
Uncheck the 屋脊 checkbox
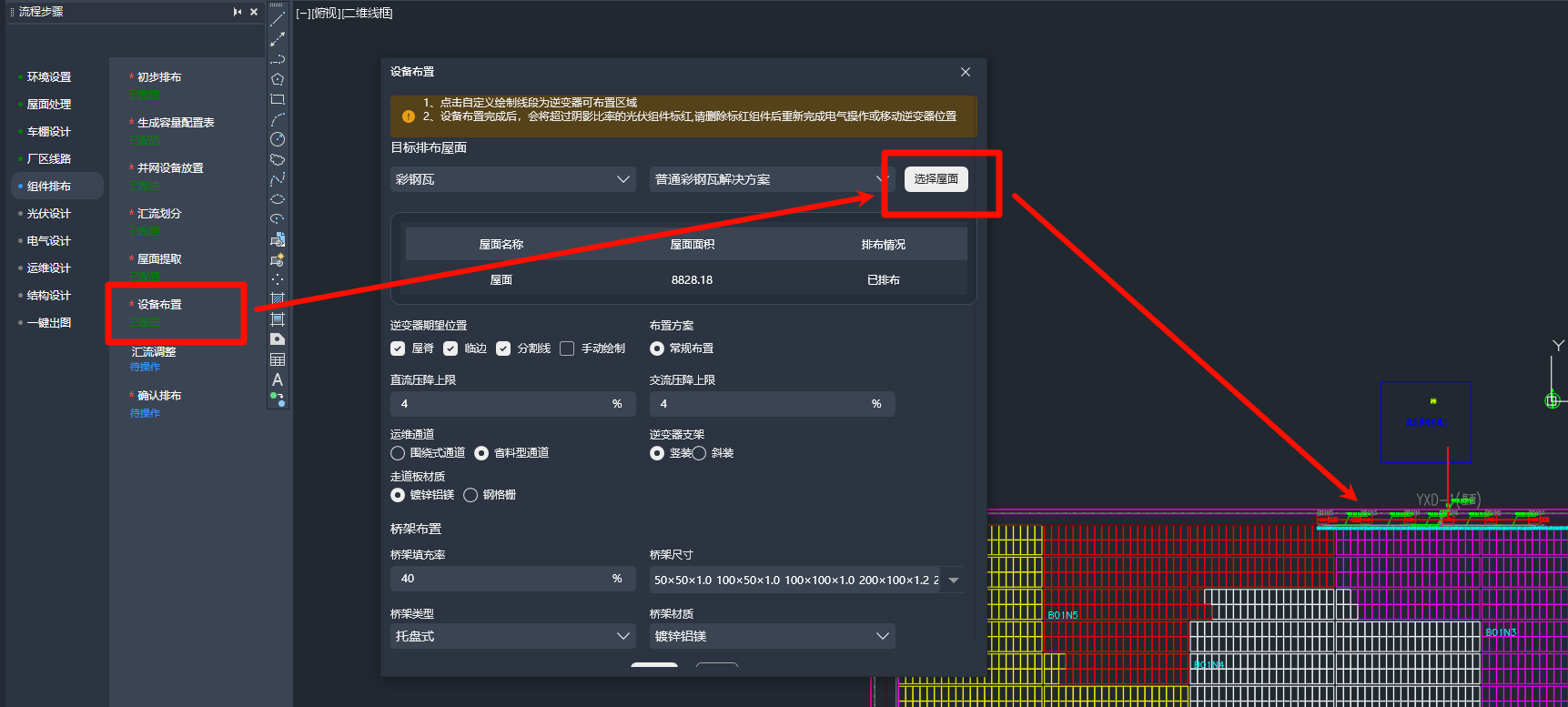(x=398, y=348)
